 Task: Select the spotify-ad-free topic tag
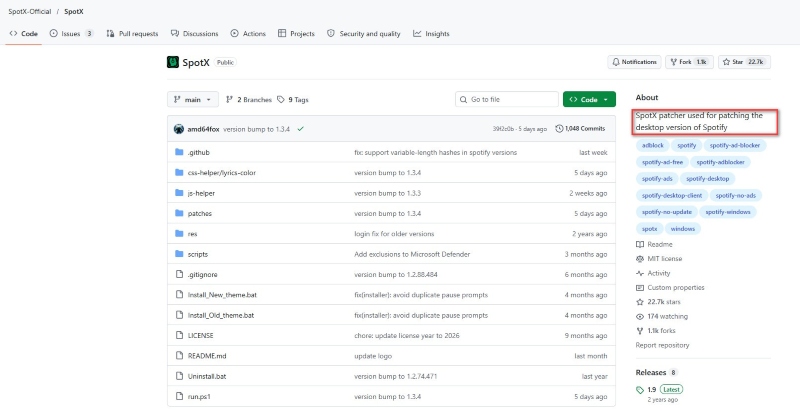[662, 162]
